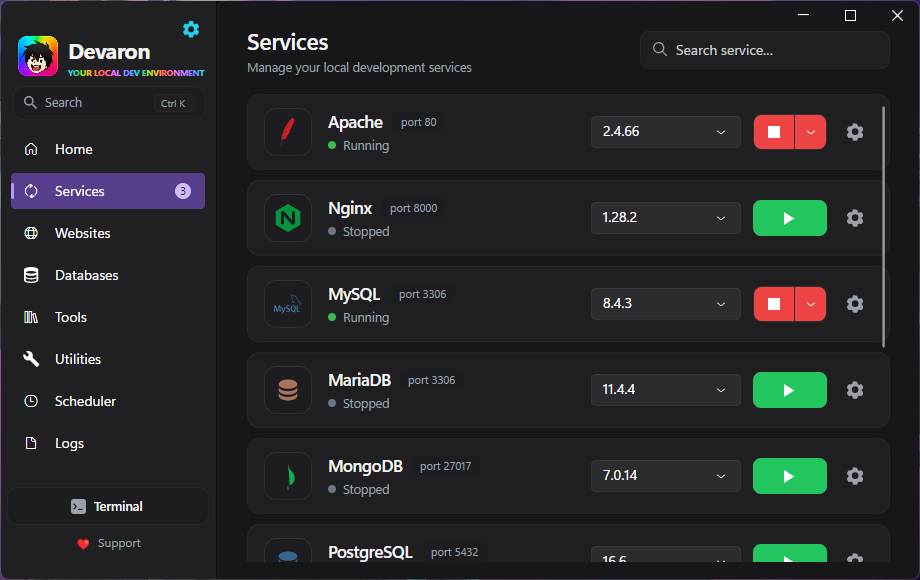This screenshot has height=580, width=920.
Task: Focus the Search service field
Action: 765,50
